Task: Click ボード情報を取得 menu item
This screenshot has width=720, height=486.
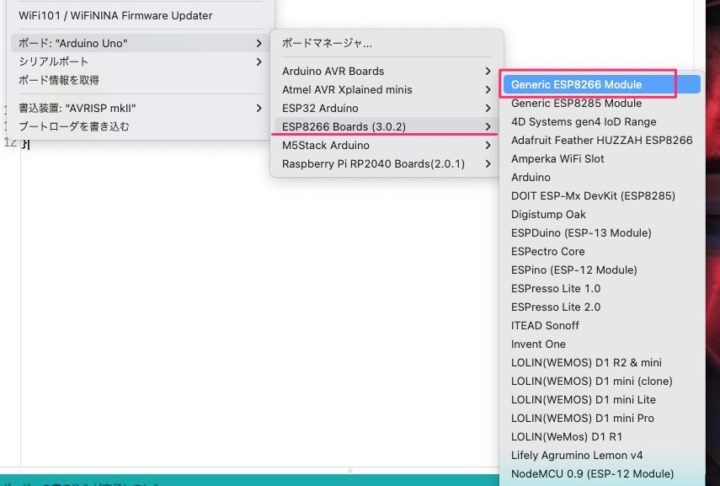Action: pyautogui.click(x=59, y=80)
